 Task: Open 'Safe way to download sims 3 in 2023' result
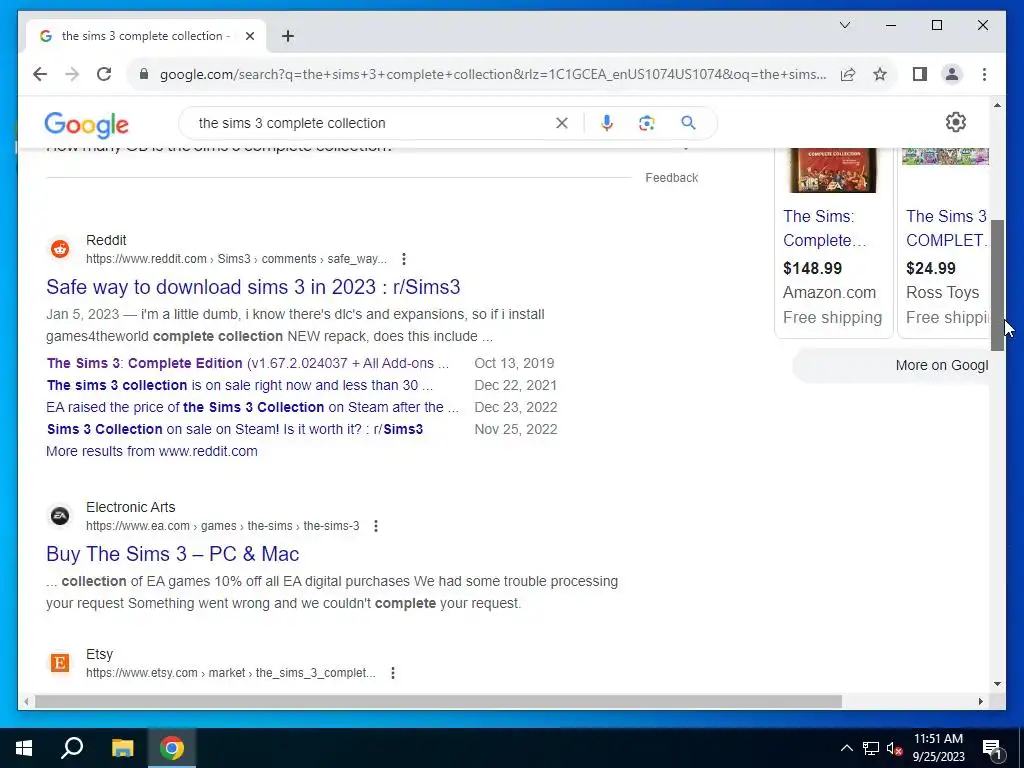coord(253,287)
